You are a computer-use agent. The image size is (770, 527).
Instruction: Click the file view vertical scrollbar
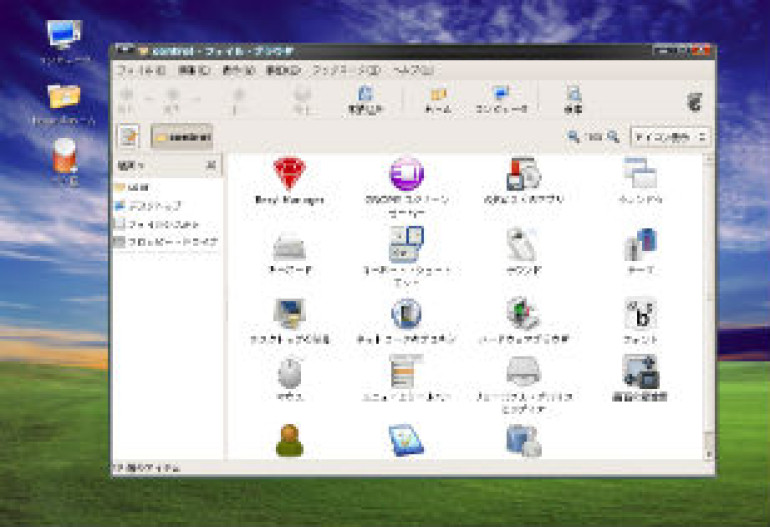pos(708,307)
